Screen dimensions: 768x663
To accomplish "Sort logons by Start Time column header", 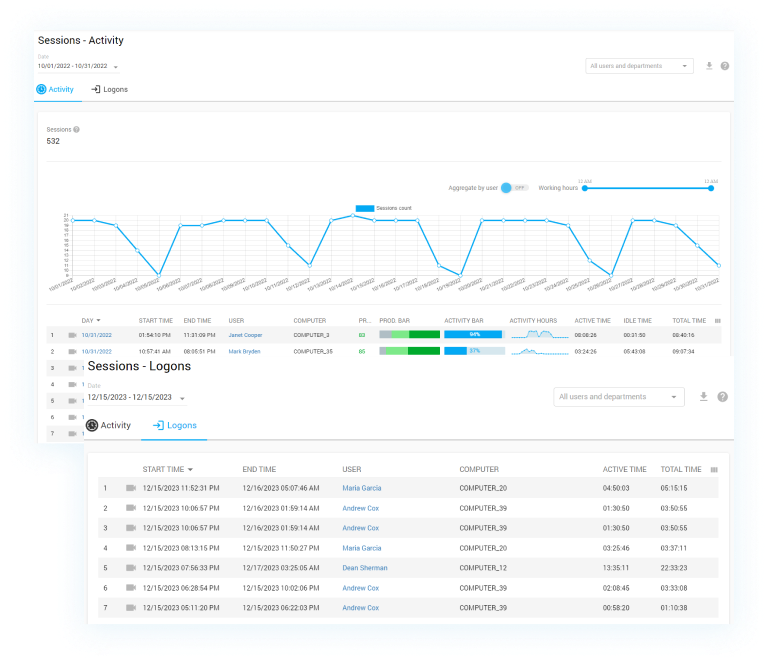I will [163, 469].
